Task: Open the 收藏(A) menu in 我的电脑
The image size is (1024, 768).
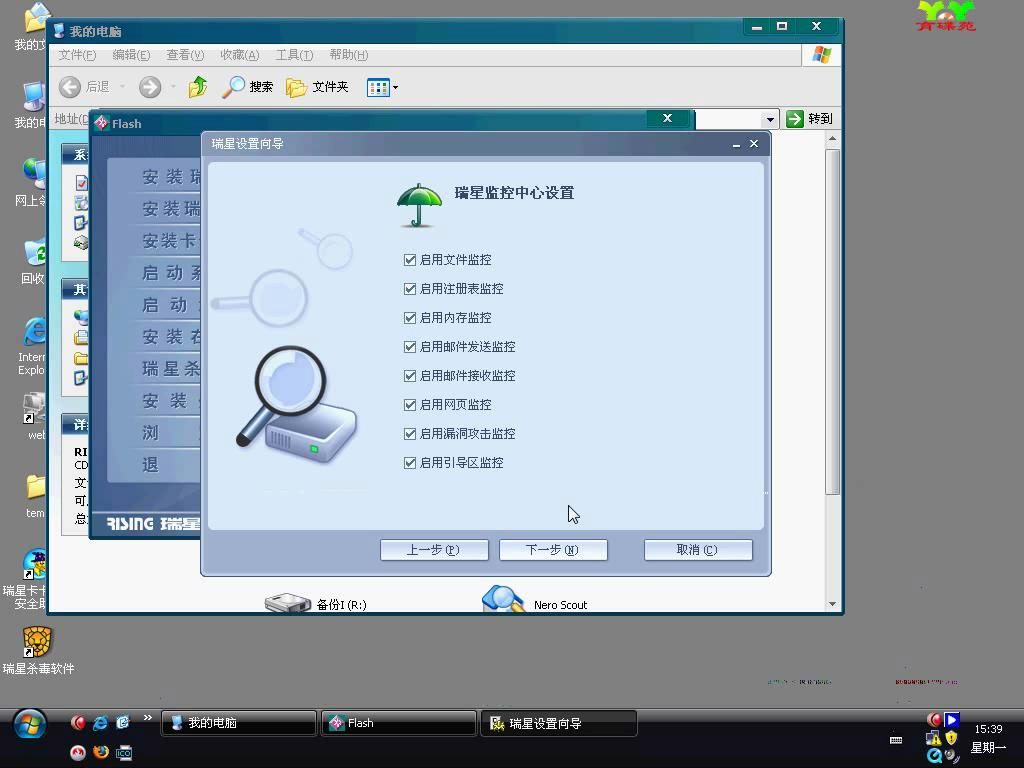Action: [x=240, y=55]
